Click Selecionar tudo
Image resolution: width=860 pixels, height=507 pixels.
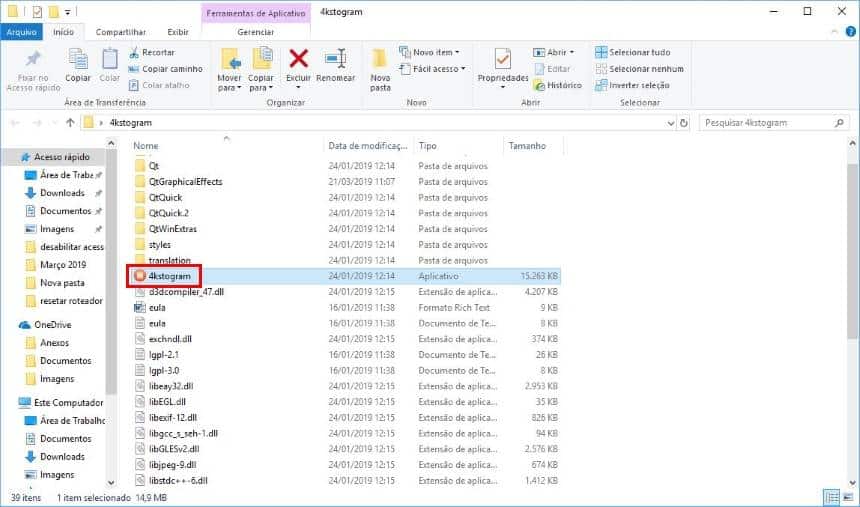(633, 52)
